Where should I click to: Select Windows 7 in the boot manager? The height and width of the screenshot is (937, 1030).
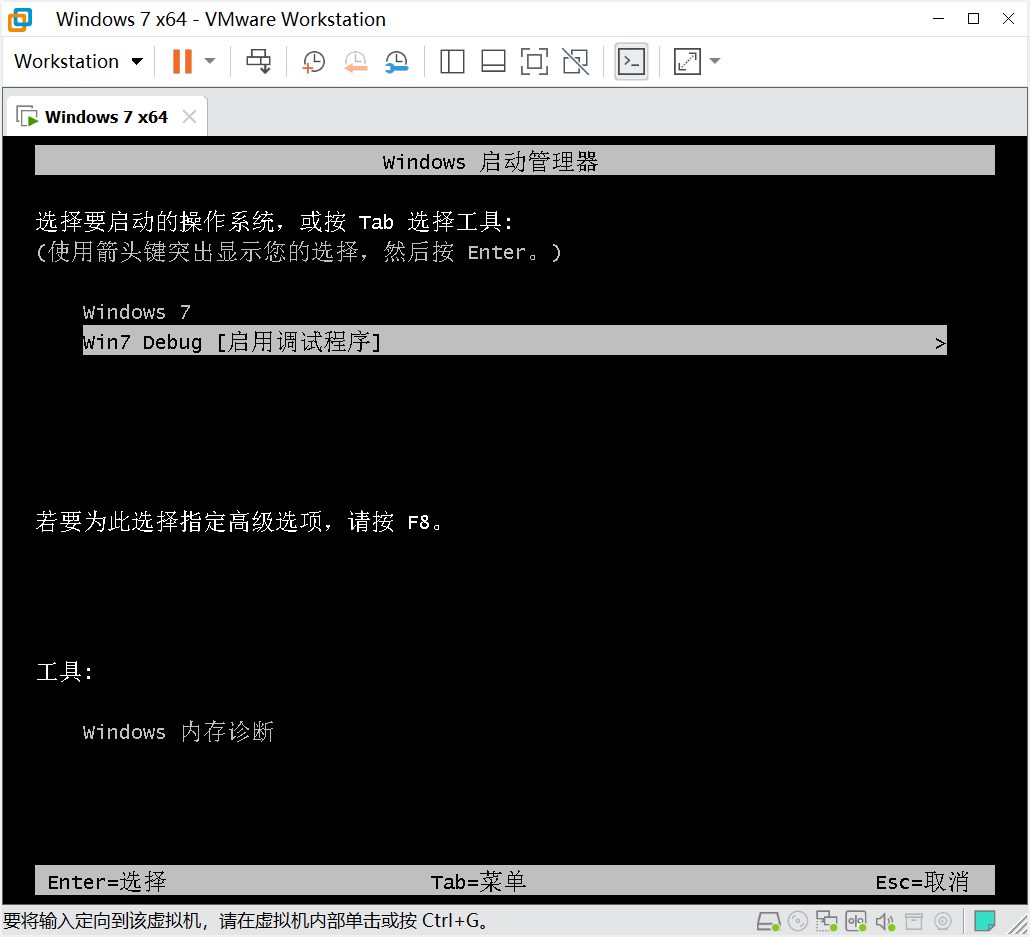pyautogui.click(x=136, y=312)
